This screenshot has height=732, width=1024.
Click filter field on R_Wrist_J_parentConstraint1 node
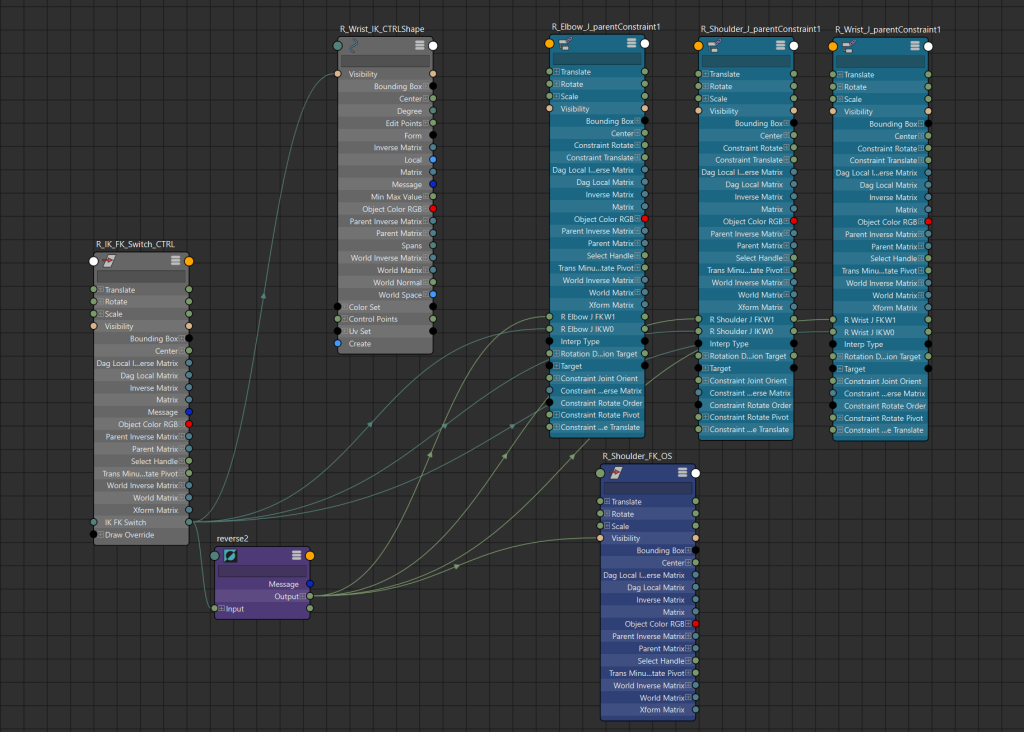tap(880, 60)
